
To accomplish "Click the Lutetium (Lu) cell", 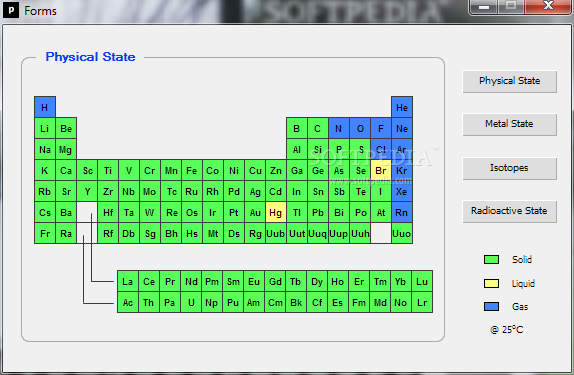I will 422,281.
